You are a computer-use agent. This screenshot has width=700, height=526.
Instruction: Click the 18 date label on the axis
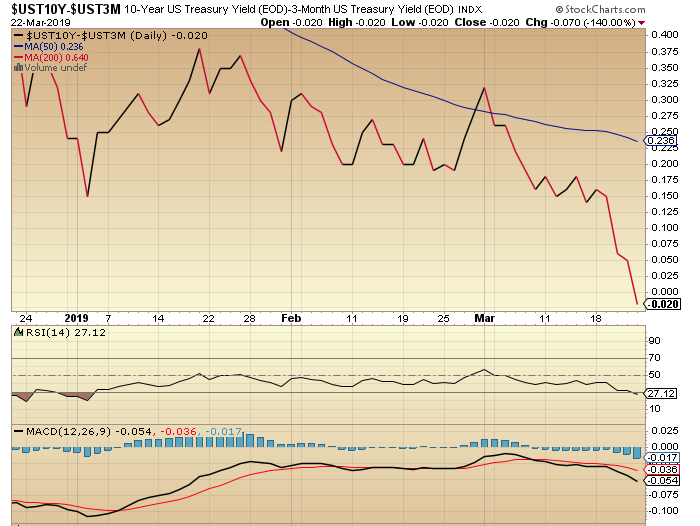click(596, 319)
